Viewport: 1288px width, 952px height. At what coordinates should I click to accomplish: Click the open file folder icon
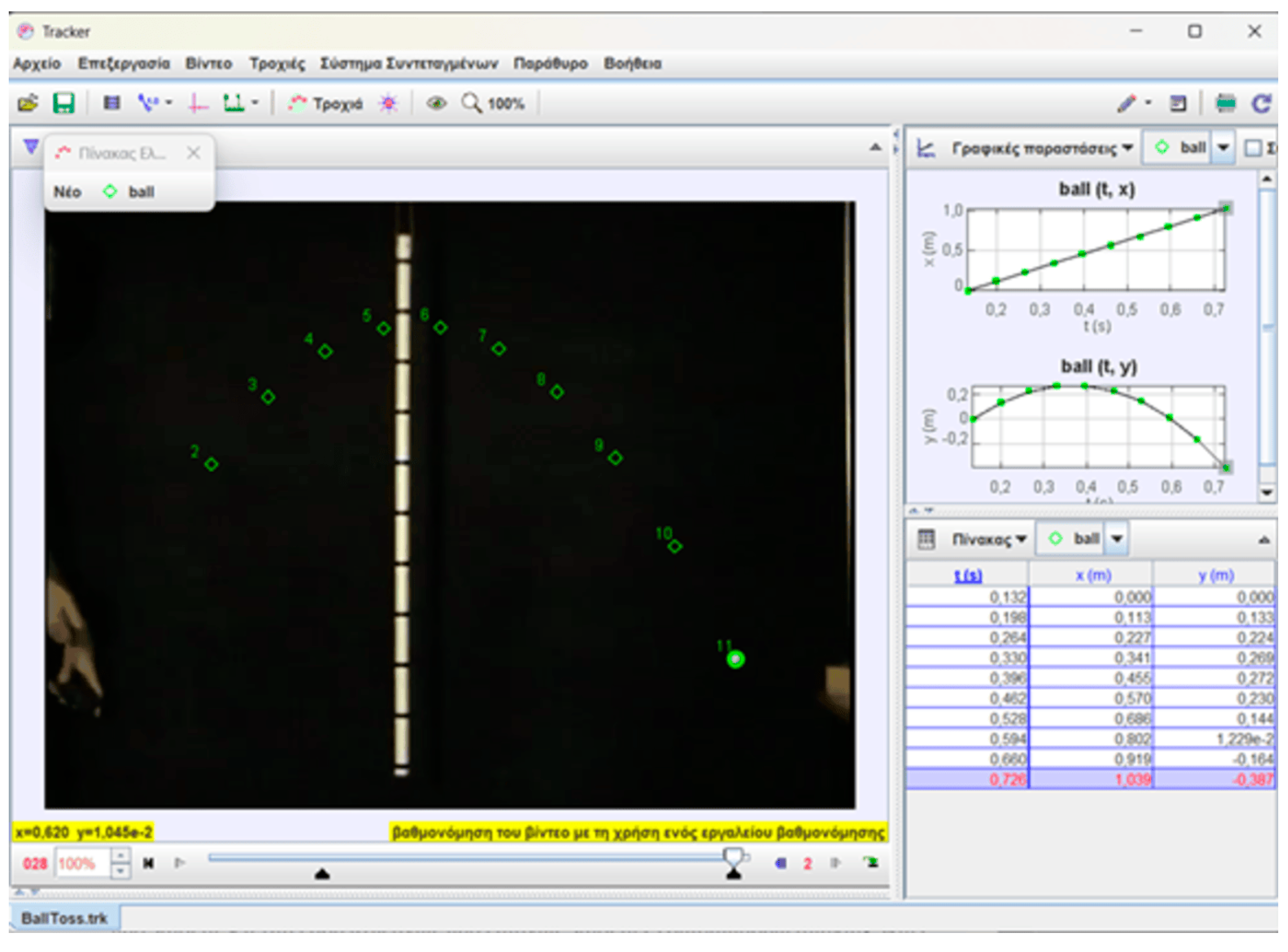tap(27, 104)
